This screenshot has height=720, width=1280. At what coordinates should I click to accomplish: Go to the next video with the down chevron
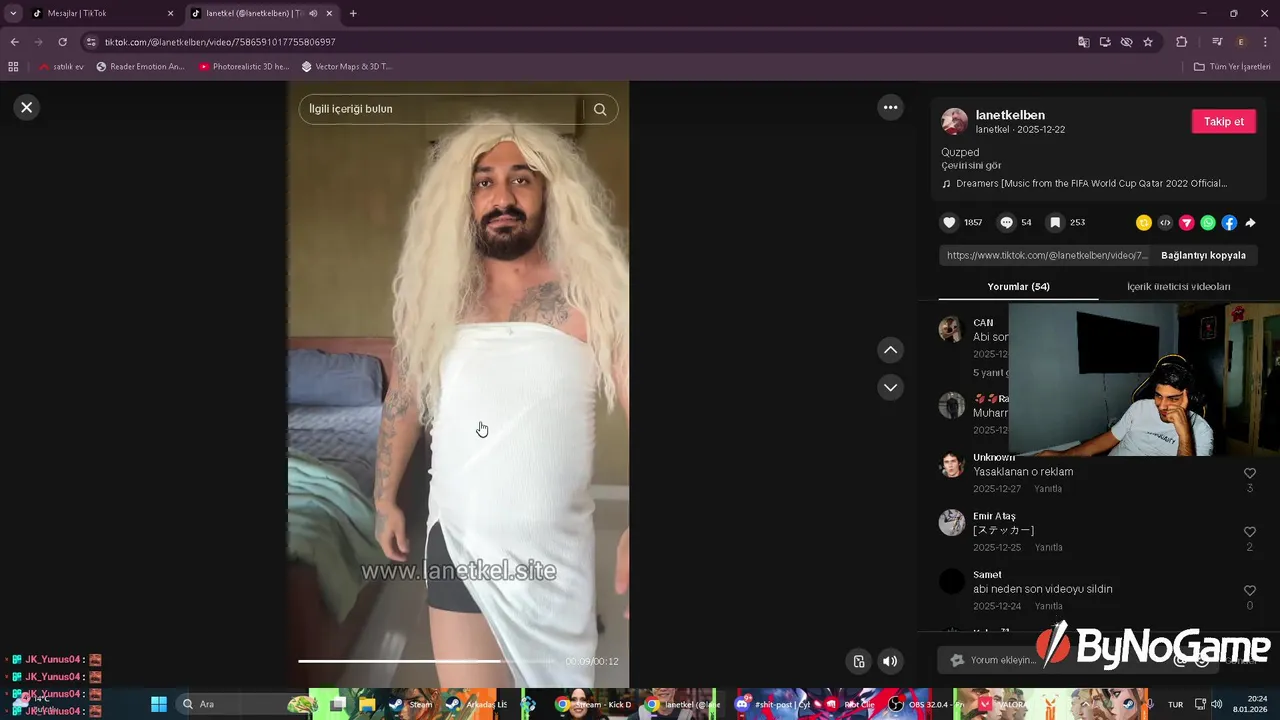coord(890,387)
